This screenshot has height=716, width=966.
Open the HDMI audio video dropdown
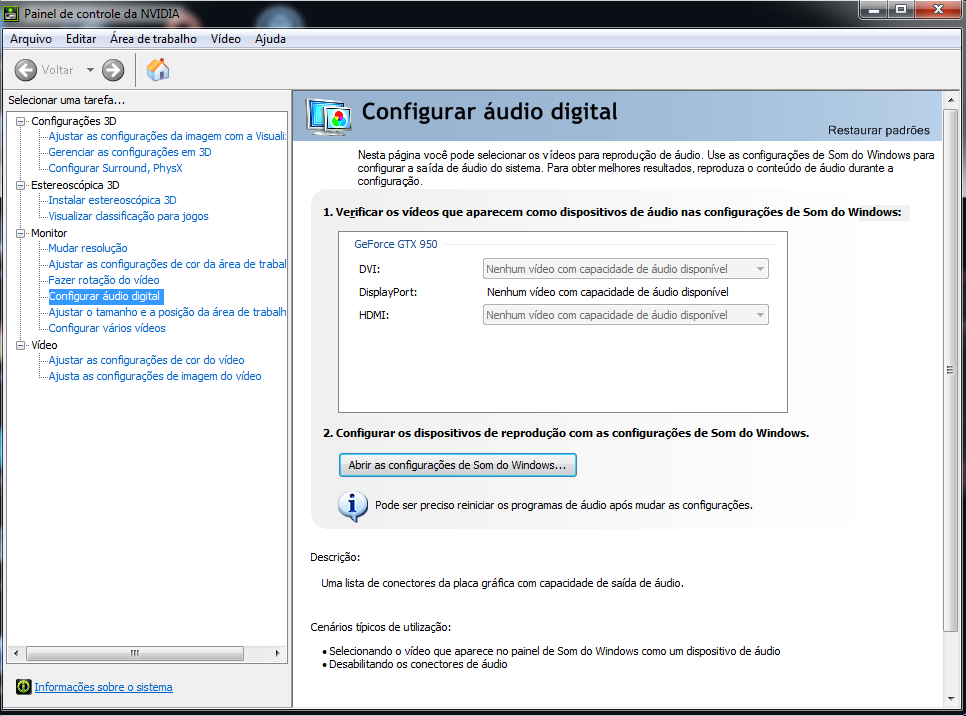pyautogui.click(x=625, y=315)
